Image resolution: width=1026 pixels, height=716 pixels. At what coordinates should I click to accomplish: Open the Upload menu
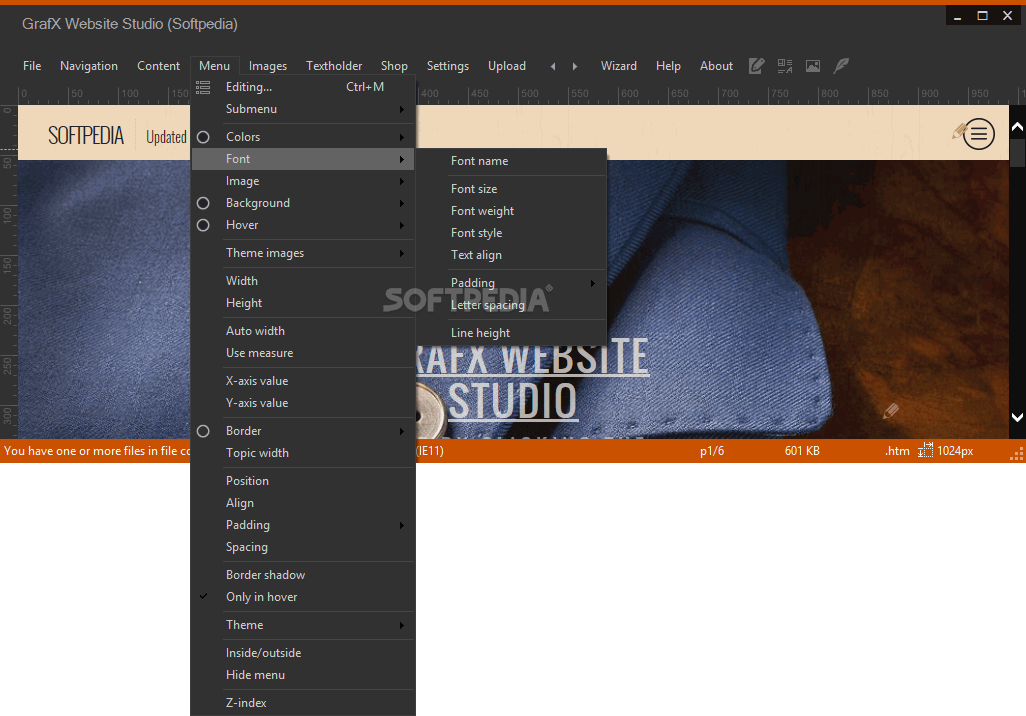[x=506, y=65]
